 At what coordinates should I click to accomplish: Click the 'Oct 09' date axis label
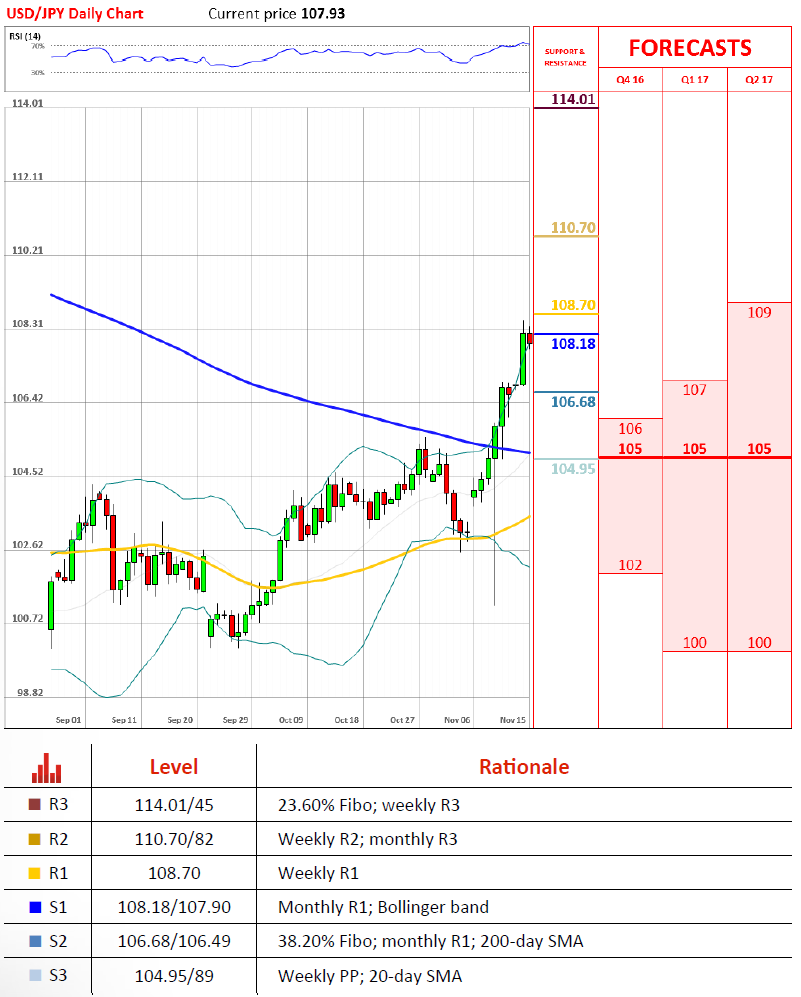[291, 720]
